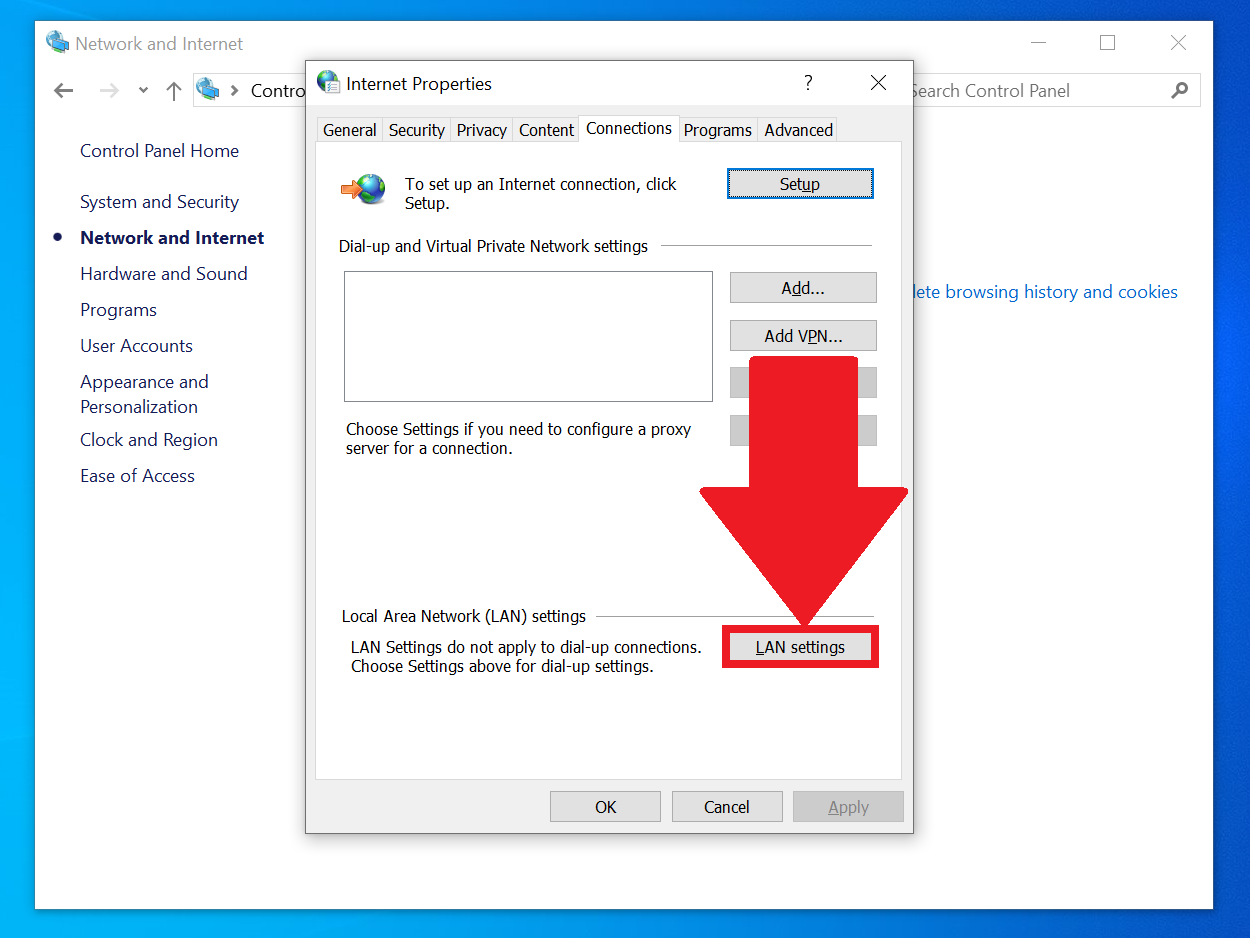This screenshot has width=1250, height=938.
Task: Select the Privacy tab
Action: pyautogui.click(x=482, y=130)
